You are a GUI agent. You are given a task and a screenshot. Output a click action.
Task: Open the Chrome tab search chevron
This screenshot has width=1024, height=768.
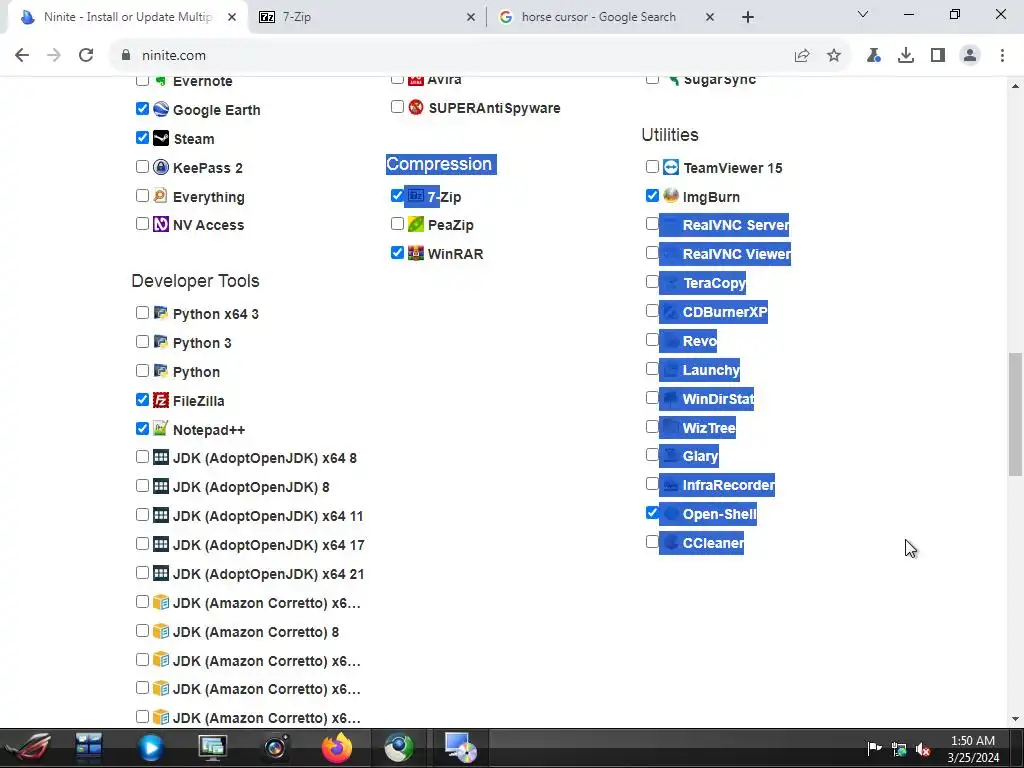pos(863,14)
